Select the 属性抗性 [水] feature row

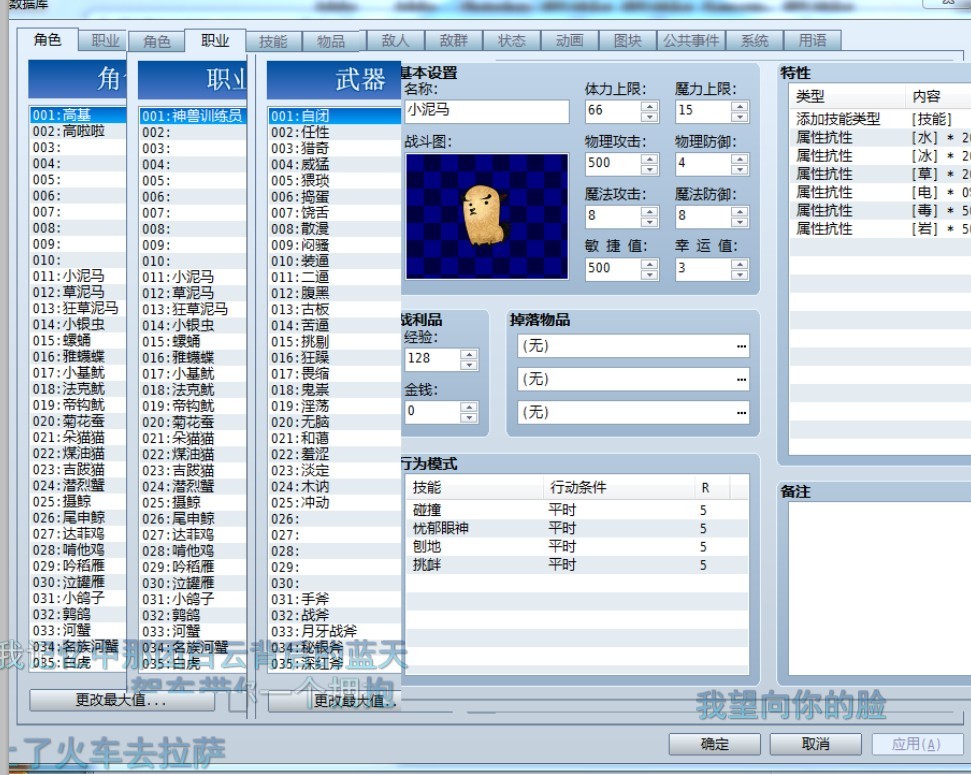coord(881,137)
